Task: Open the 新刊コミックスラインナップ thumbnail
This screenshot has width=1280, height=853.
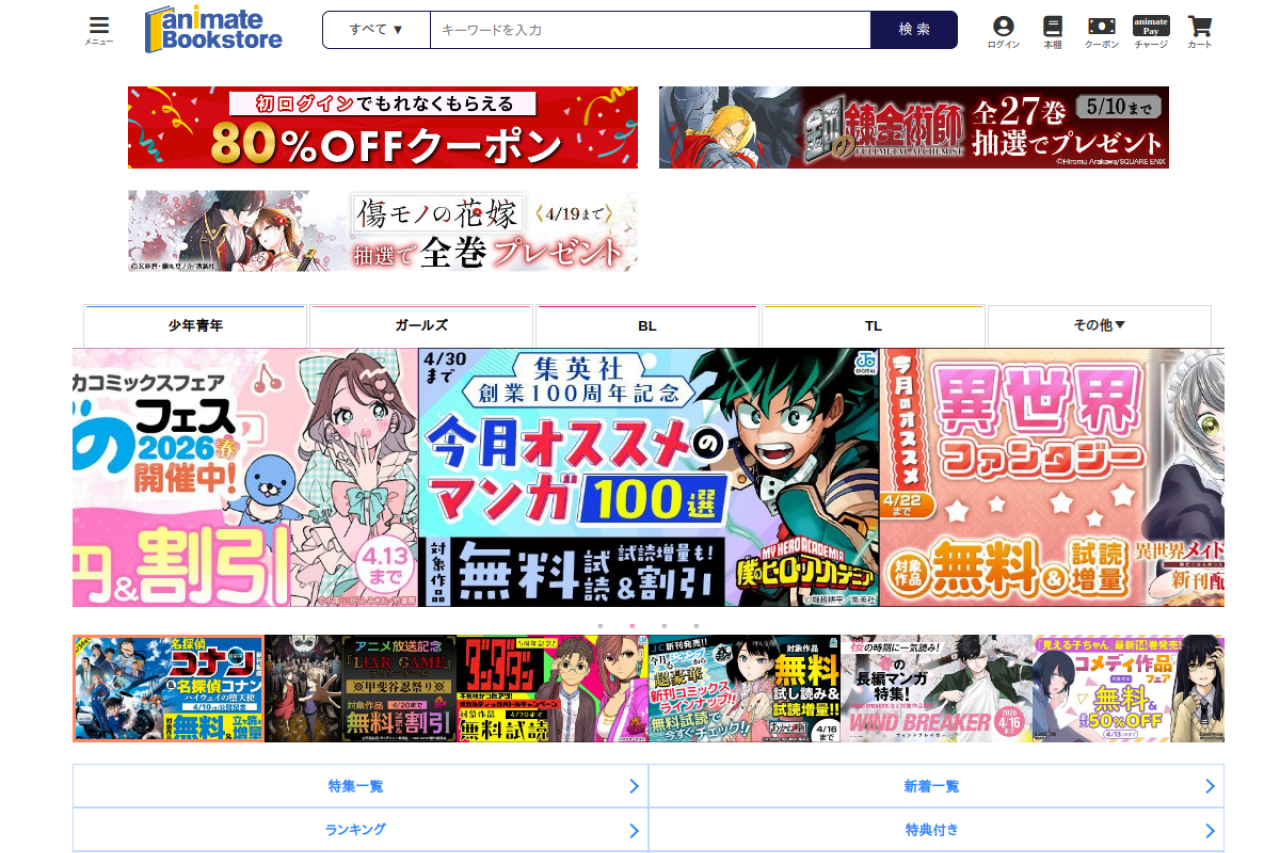Action: 744,688
